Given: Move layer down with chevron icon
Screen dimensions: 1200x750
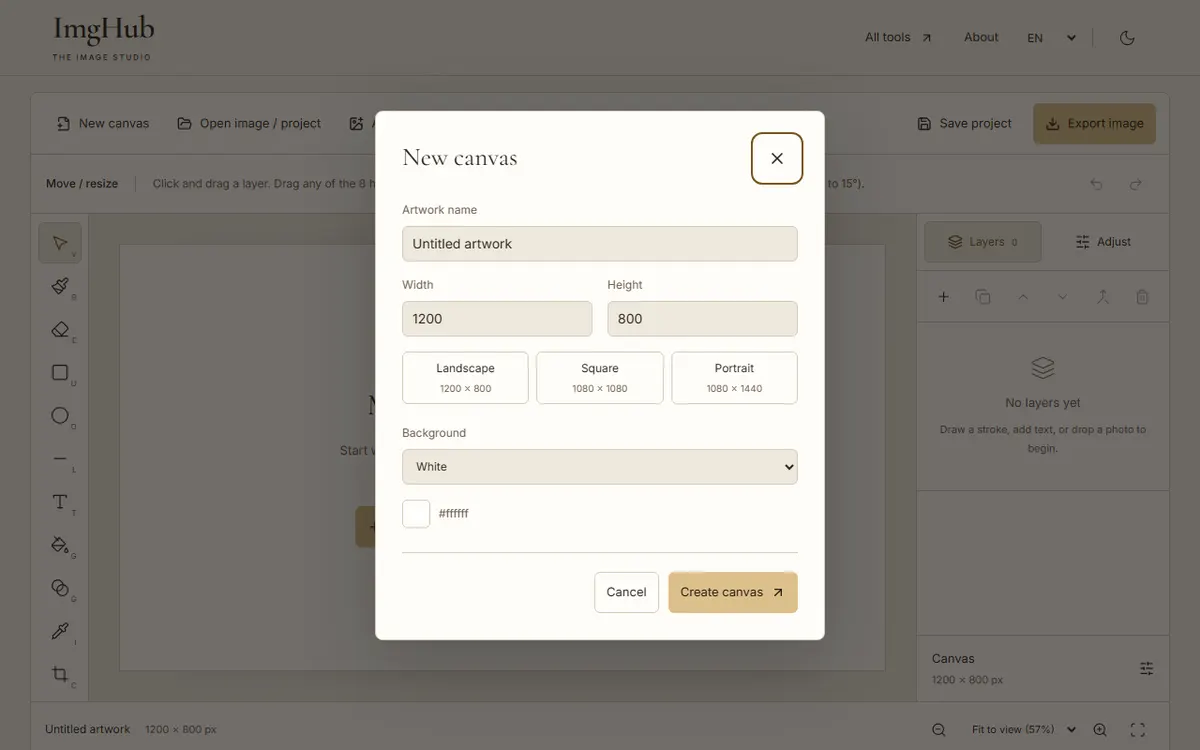Looking at the screenshot, I should 1063,297.
